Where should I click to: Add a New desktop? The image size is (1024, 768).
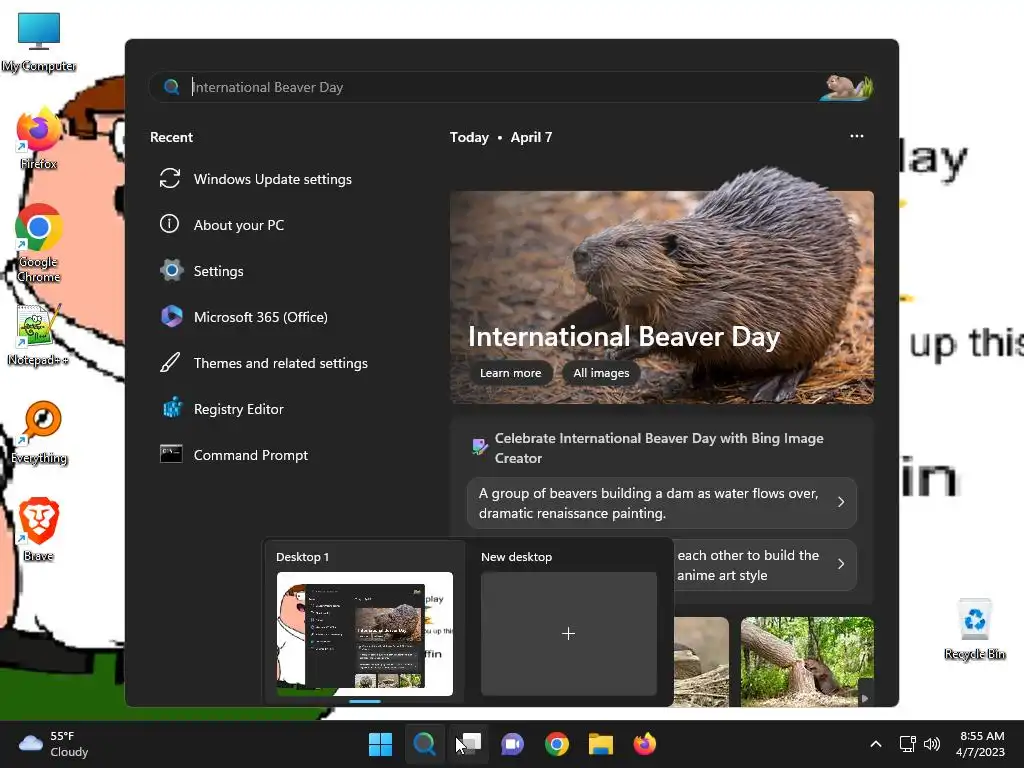pos(569,633)
